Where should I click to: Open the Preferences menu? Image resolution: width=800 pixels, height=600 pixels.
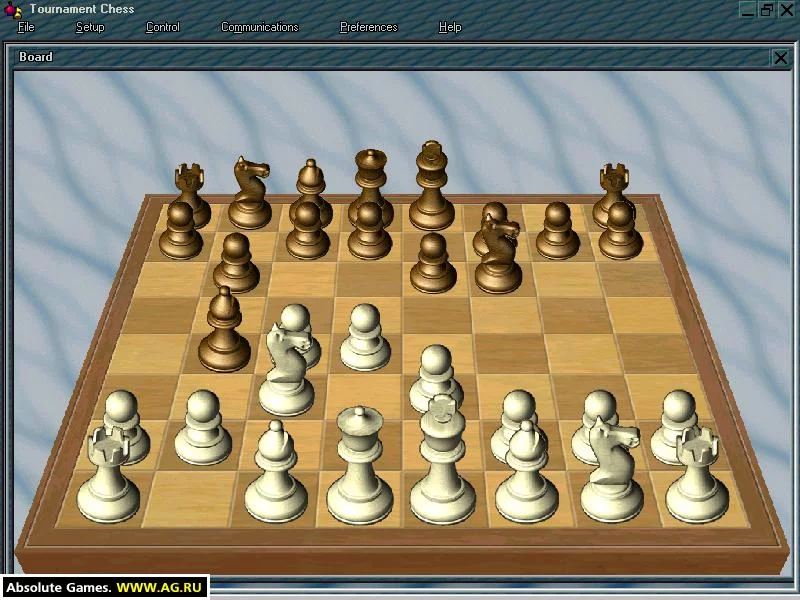point(368,27)
